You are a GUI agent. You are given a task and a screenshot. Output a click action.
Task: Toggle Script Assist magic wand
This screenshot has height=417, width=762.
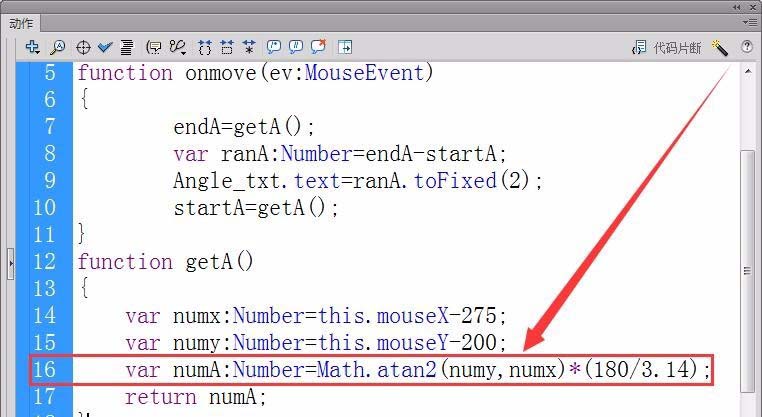(720, 48)
